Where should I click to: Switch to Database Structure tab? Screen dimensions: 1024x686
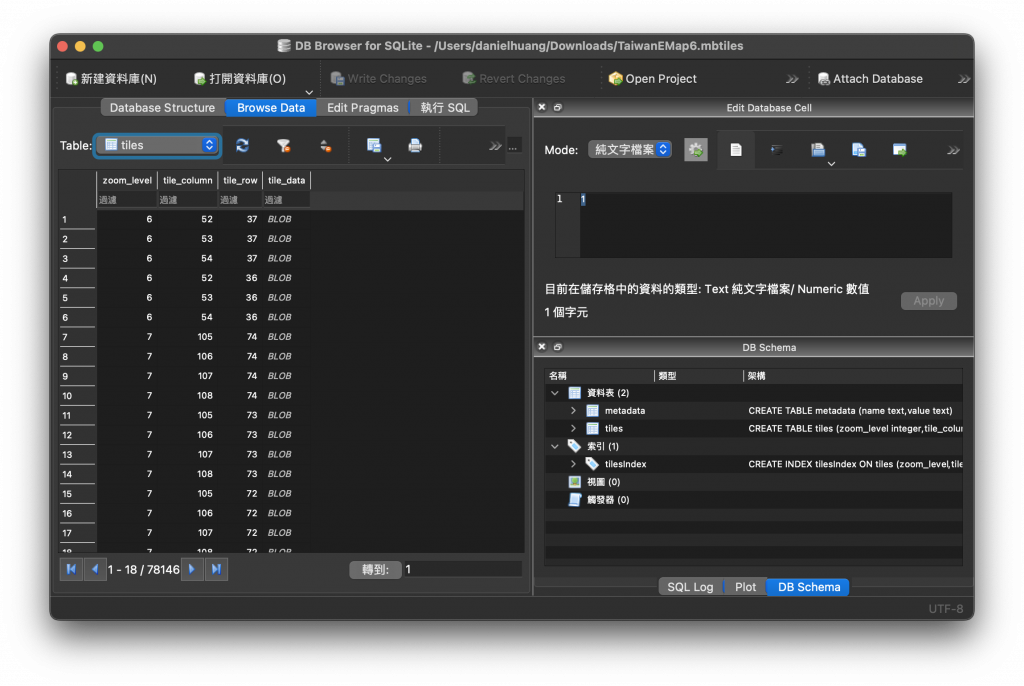click(163, 107)
